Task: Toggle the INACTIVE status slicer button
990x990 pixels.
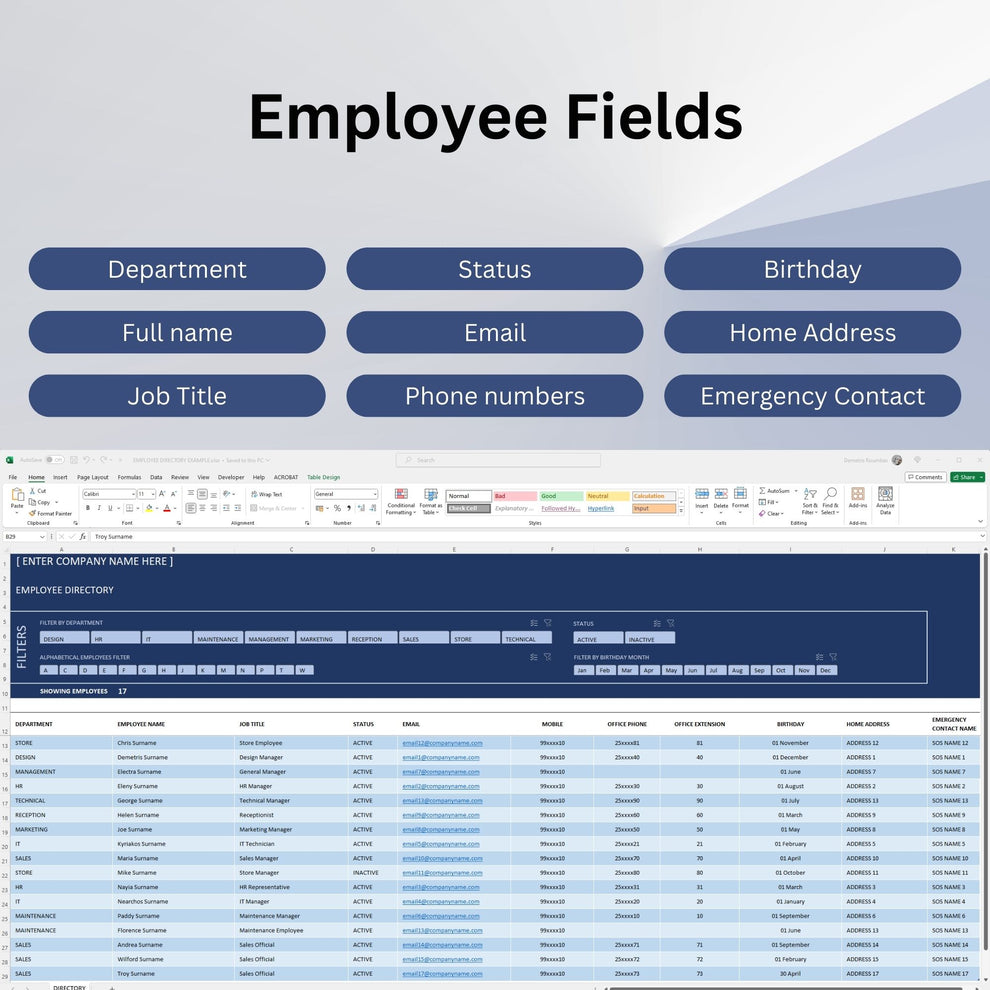Action: 650,639
